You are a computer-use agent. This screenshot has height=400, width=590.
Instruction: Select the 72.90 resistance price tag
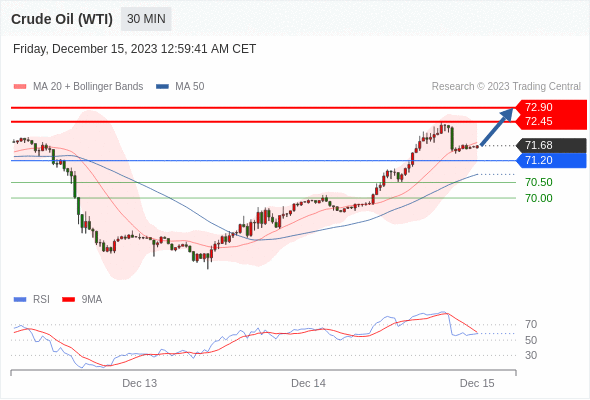550,107
